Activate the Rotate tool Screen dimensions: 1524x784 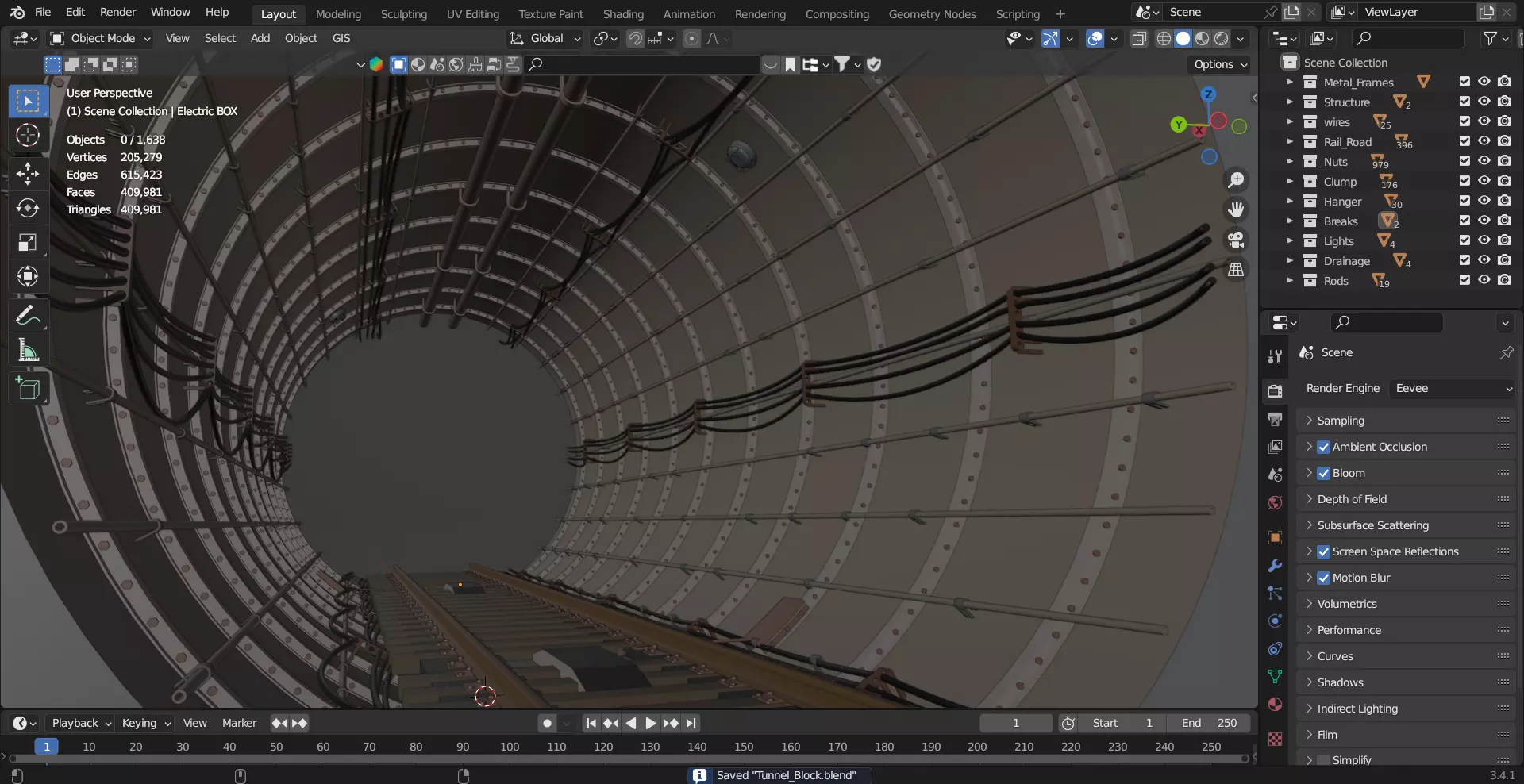(x=28, y=208)
